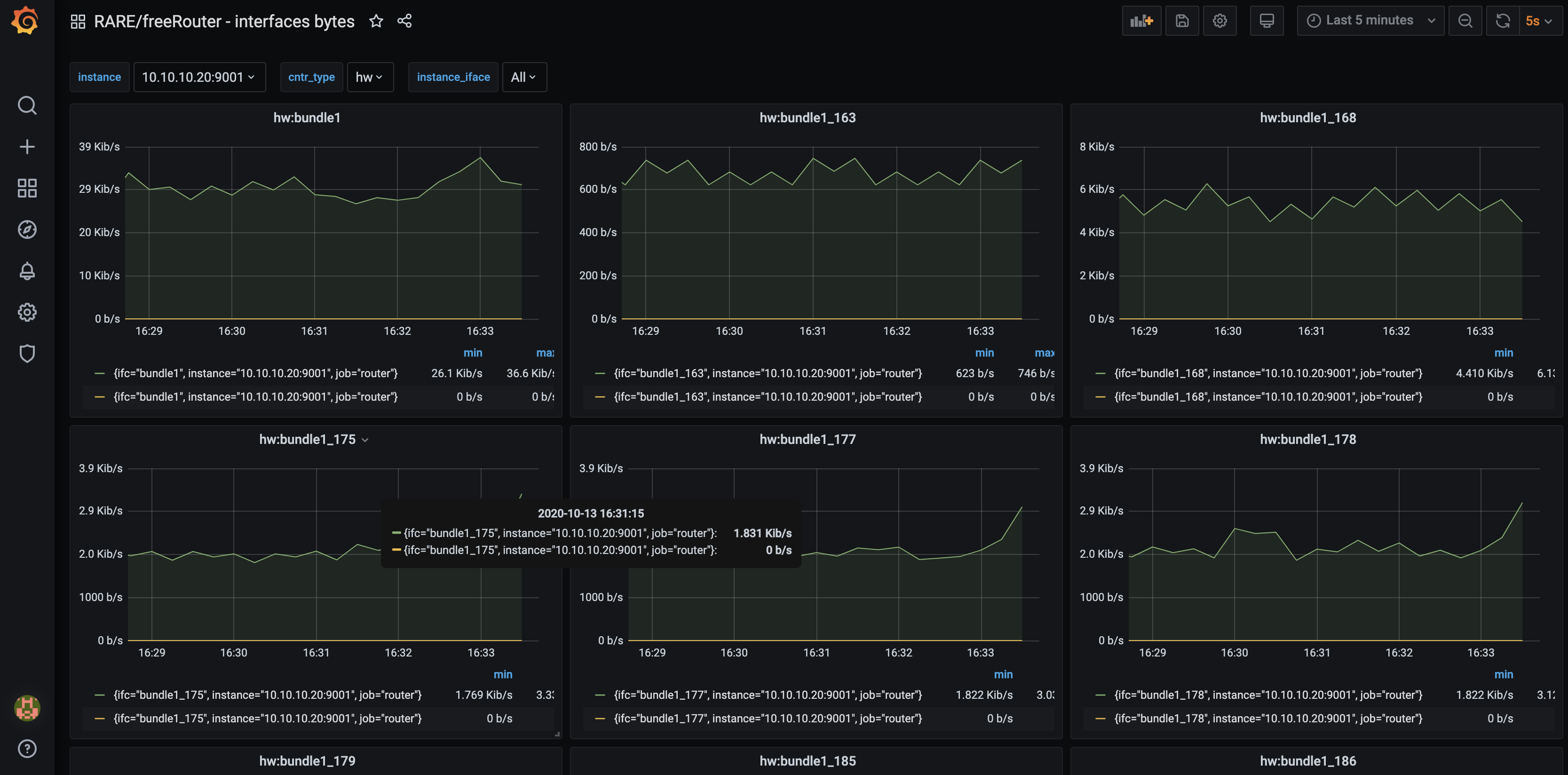
Task: Expand the cntr_type hw dropdown
Action: pyautogui.click(x=370, y=77)
